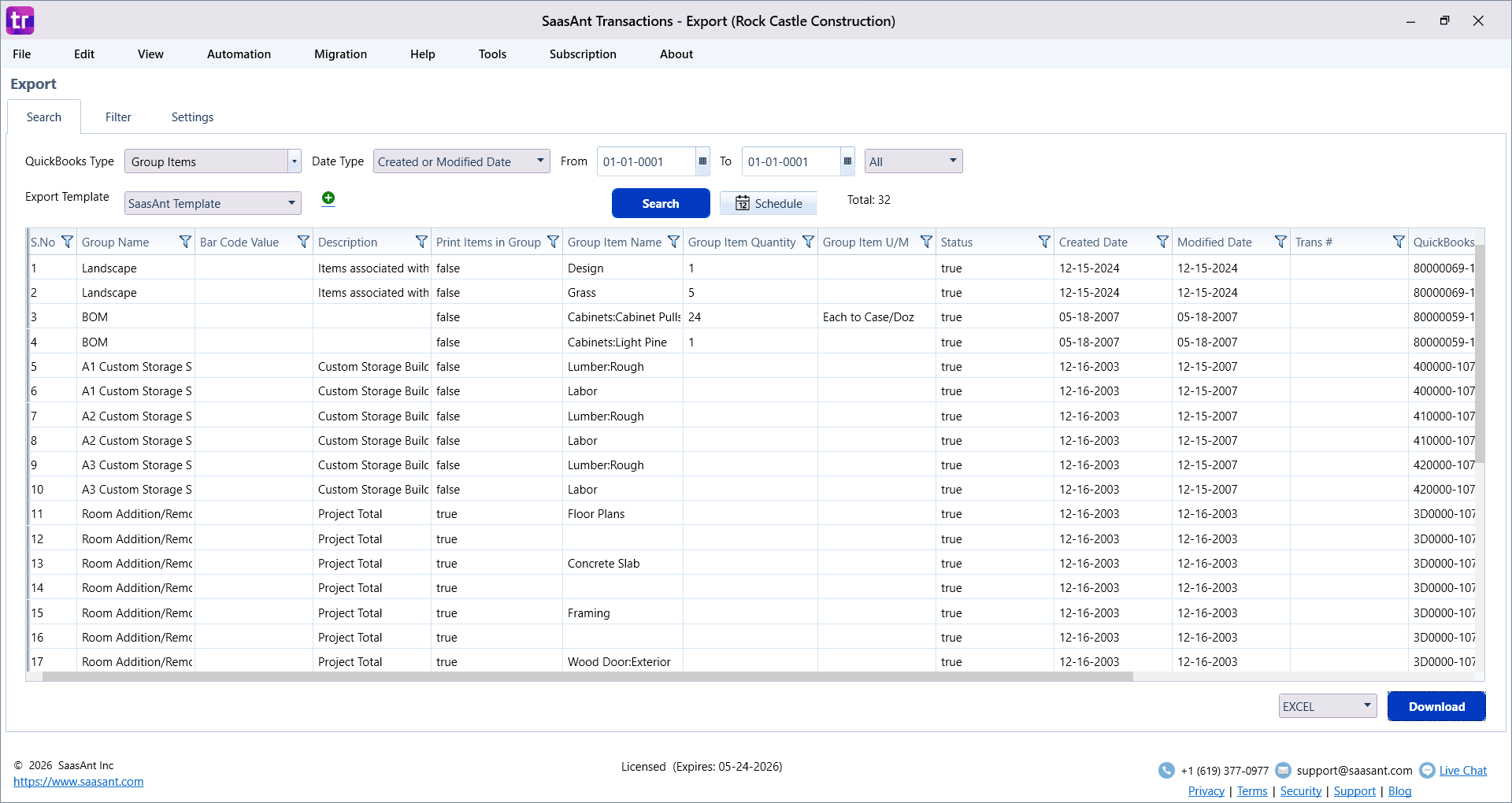1512x803 pixels.
Task: Select the Search tab
Action: coord(44,117)
